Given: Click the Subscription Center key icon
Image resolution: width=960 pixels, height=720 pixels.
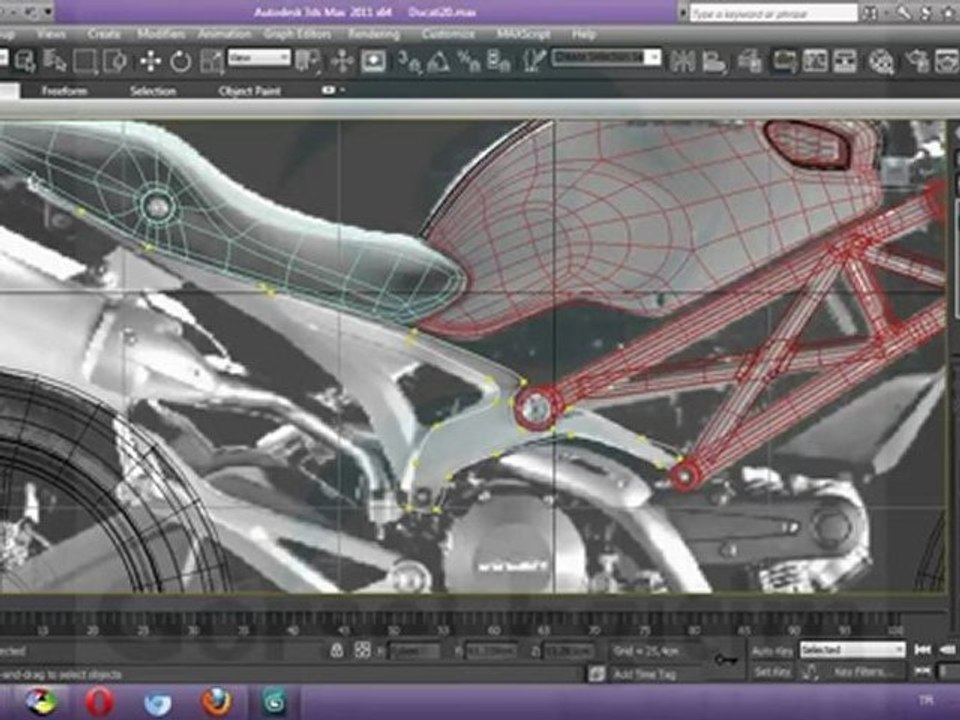Looking at the screenshot, I should point(904,13).
